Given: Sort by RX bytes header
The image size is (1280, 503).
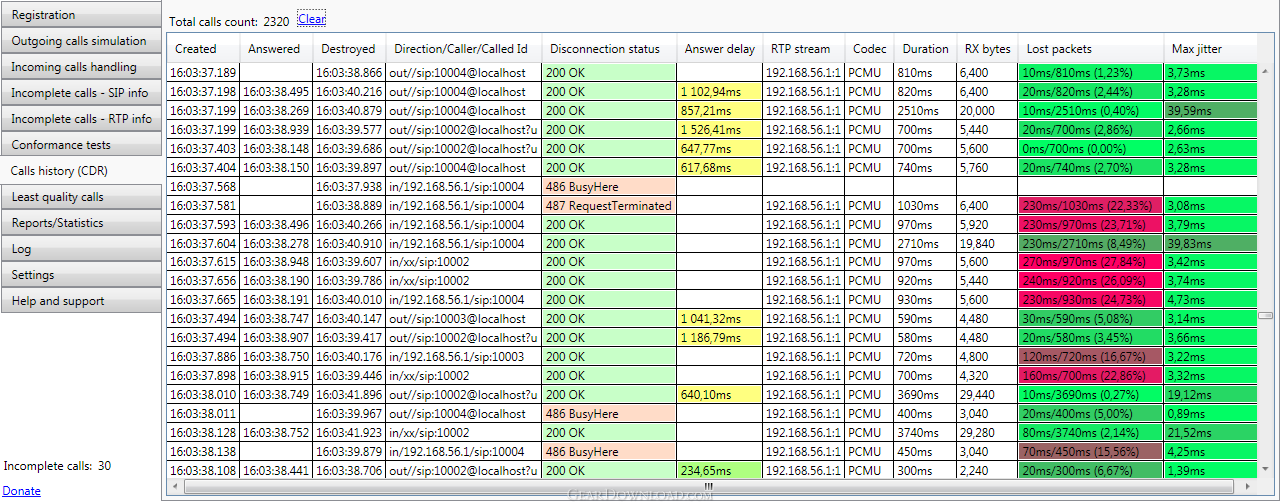Looking at the screenshot, I should (987, 49).
